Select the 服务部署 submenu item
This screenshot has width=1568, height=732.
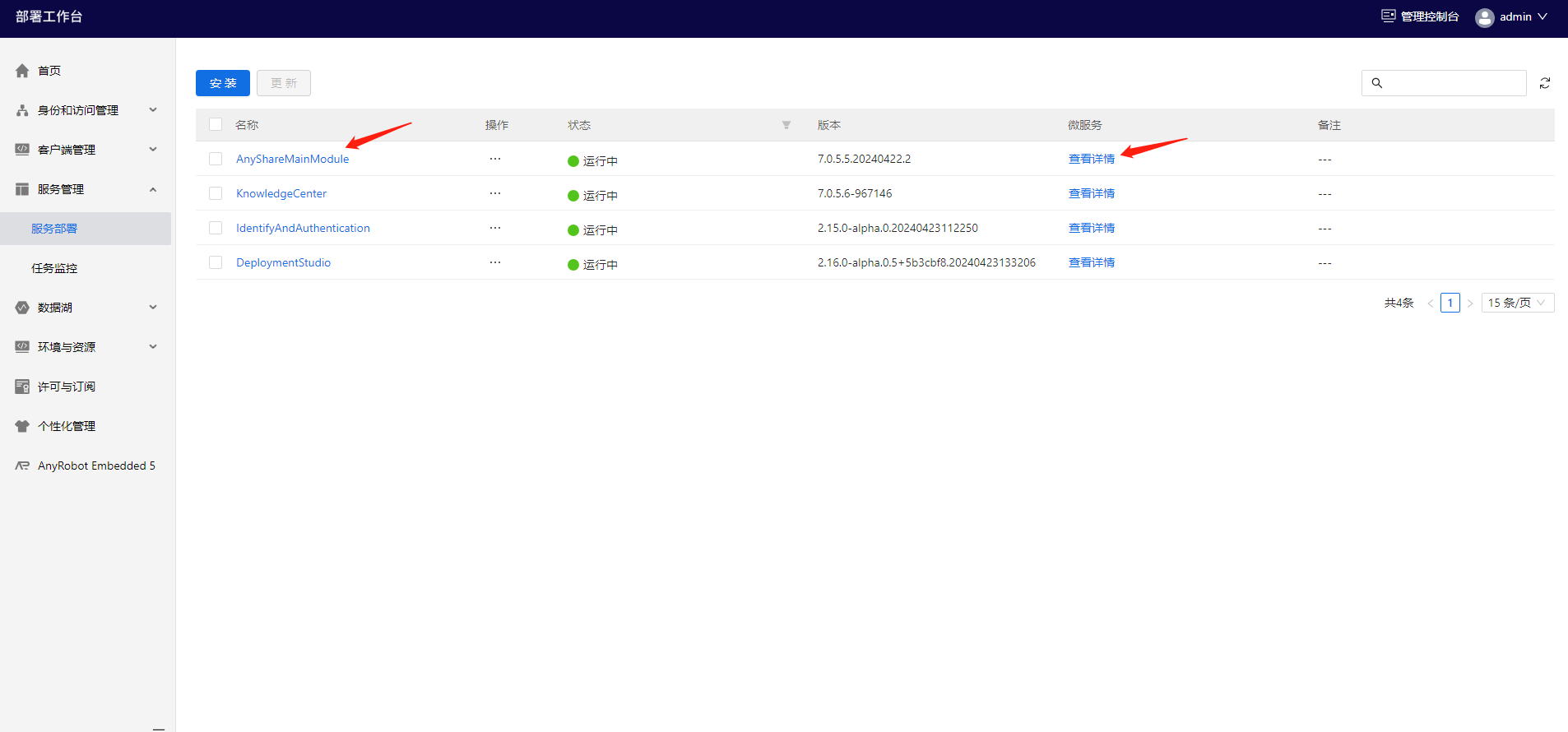tap(86, 229)
